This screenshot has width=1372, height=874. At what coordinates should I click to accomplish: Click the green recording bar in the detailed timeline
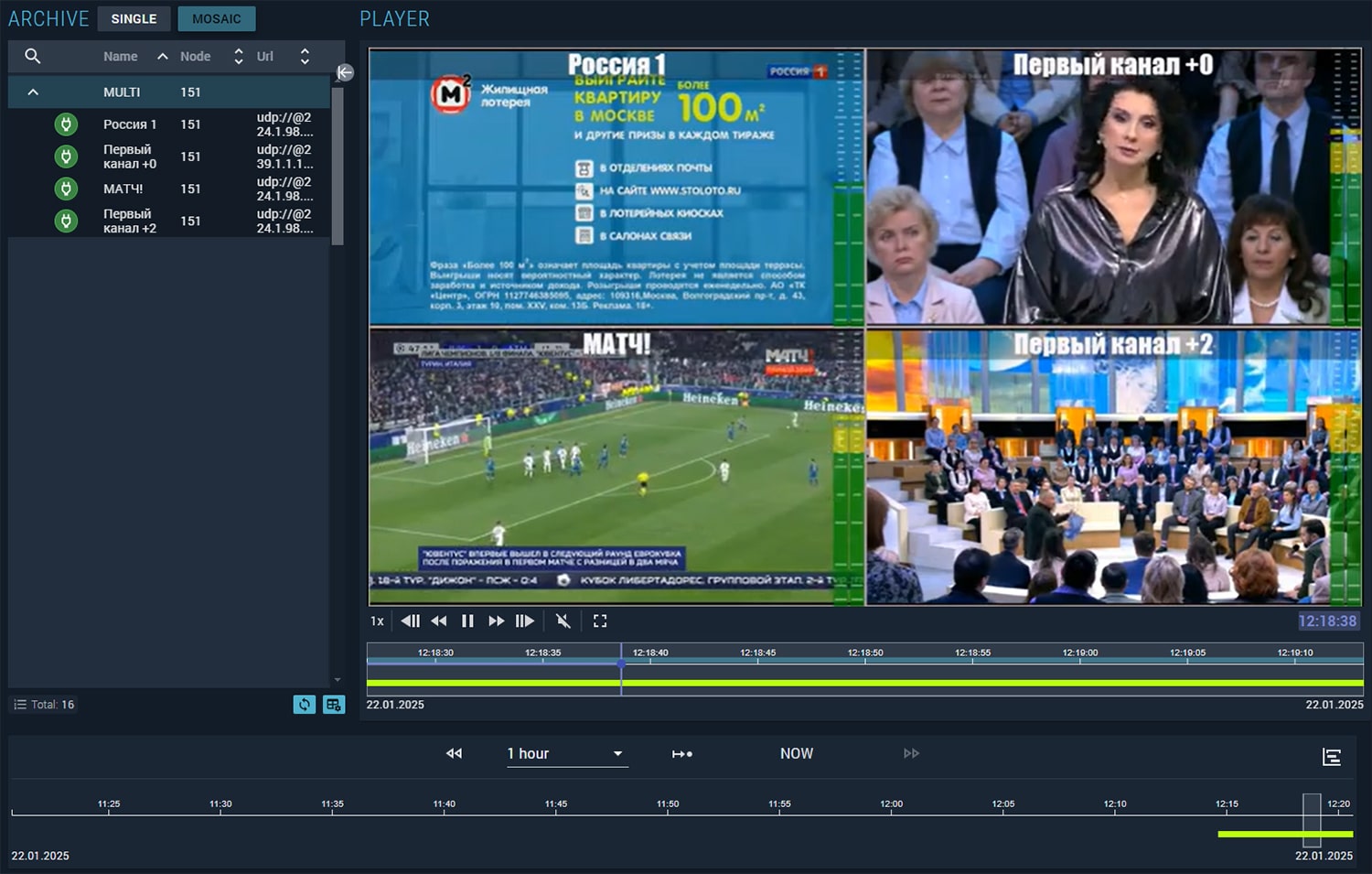coord(864,683)
